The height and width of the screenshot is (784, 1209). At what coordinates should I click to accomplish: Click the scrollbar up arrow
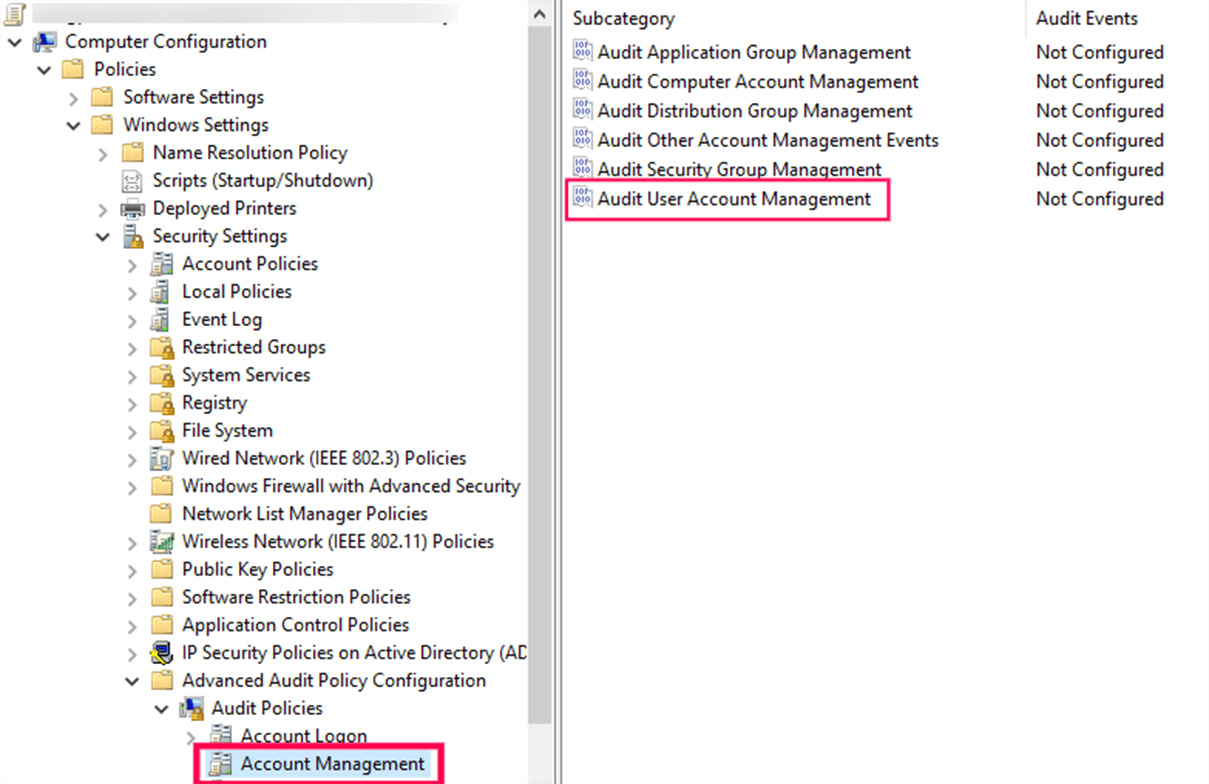pyautogui.click(x=539, y=13)
